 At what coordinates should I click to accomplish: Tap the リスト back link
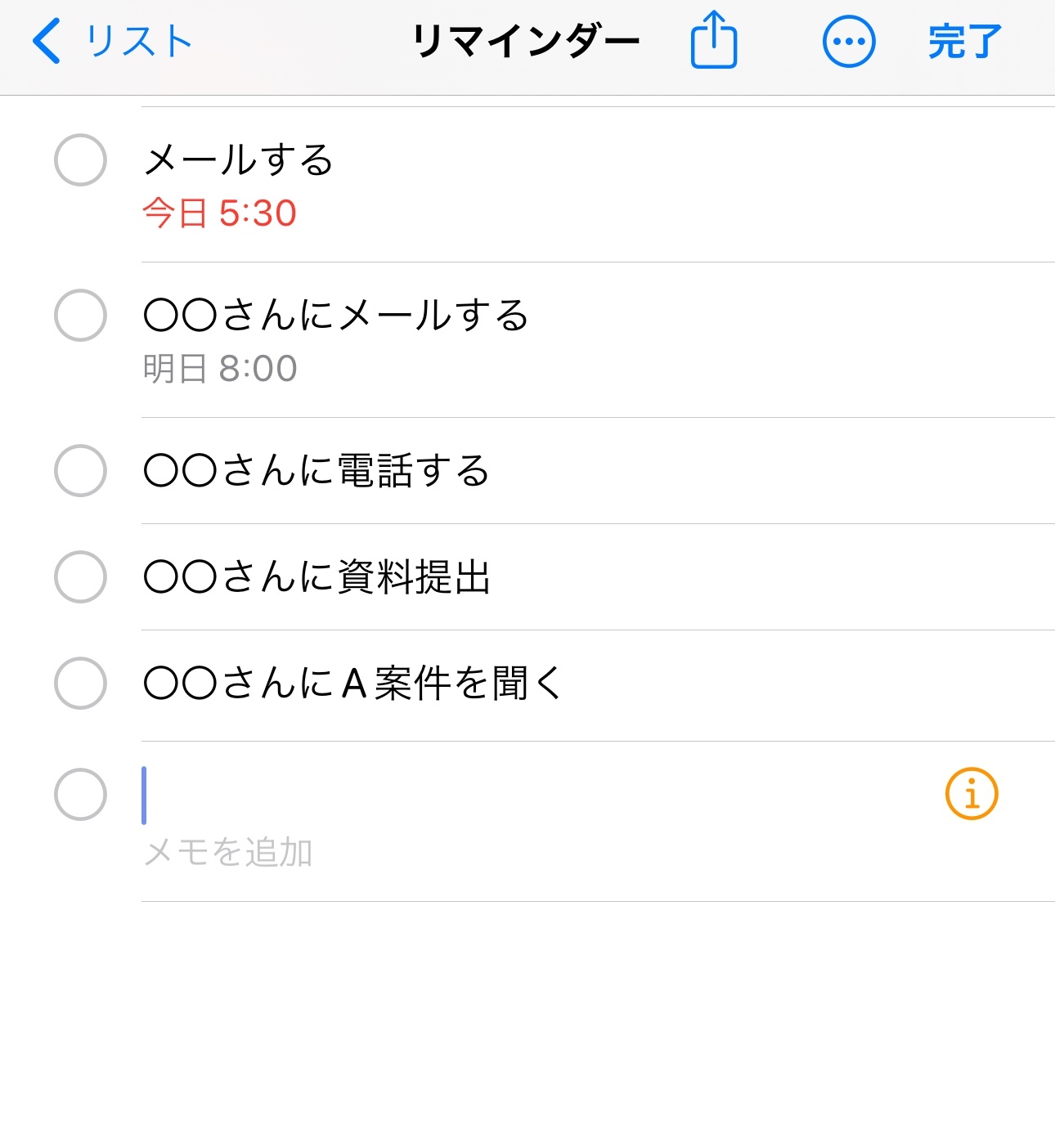pos(137,42)
